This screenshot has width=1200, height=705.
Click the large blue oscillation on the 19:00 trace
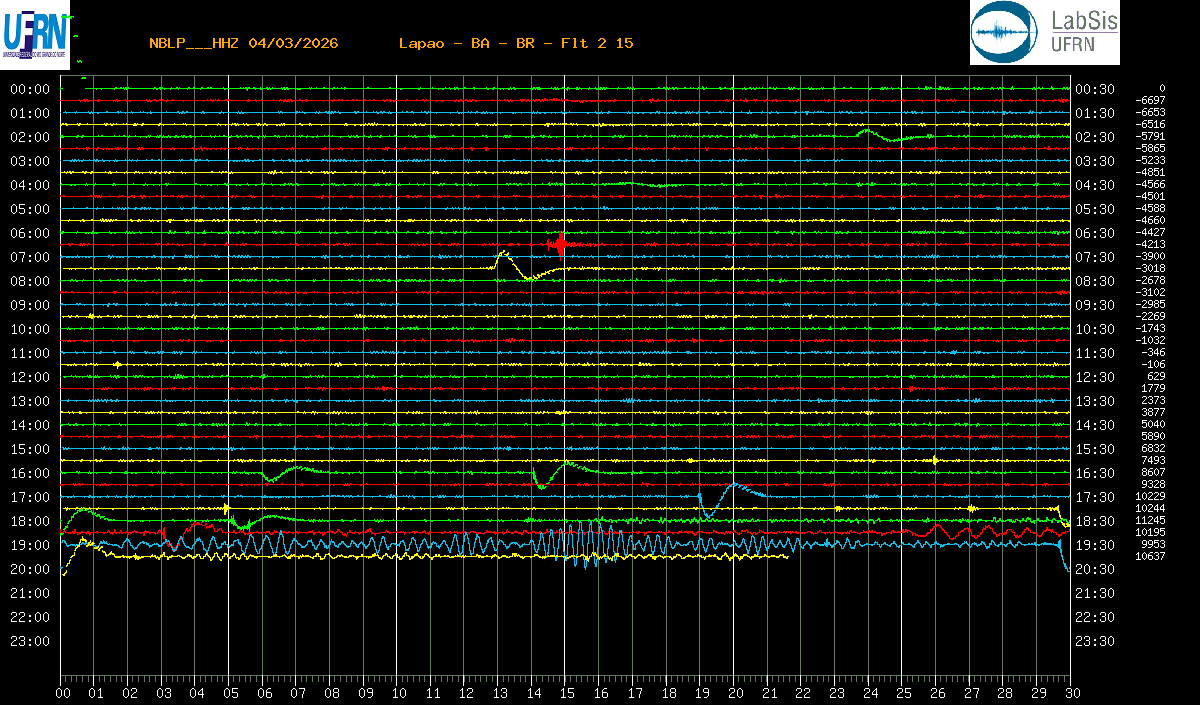pyautogui.click(x=580, y=545)
